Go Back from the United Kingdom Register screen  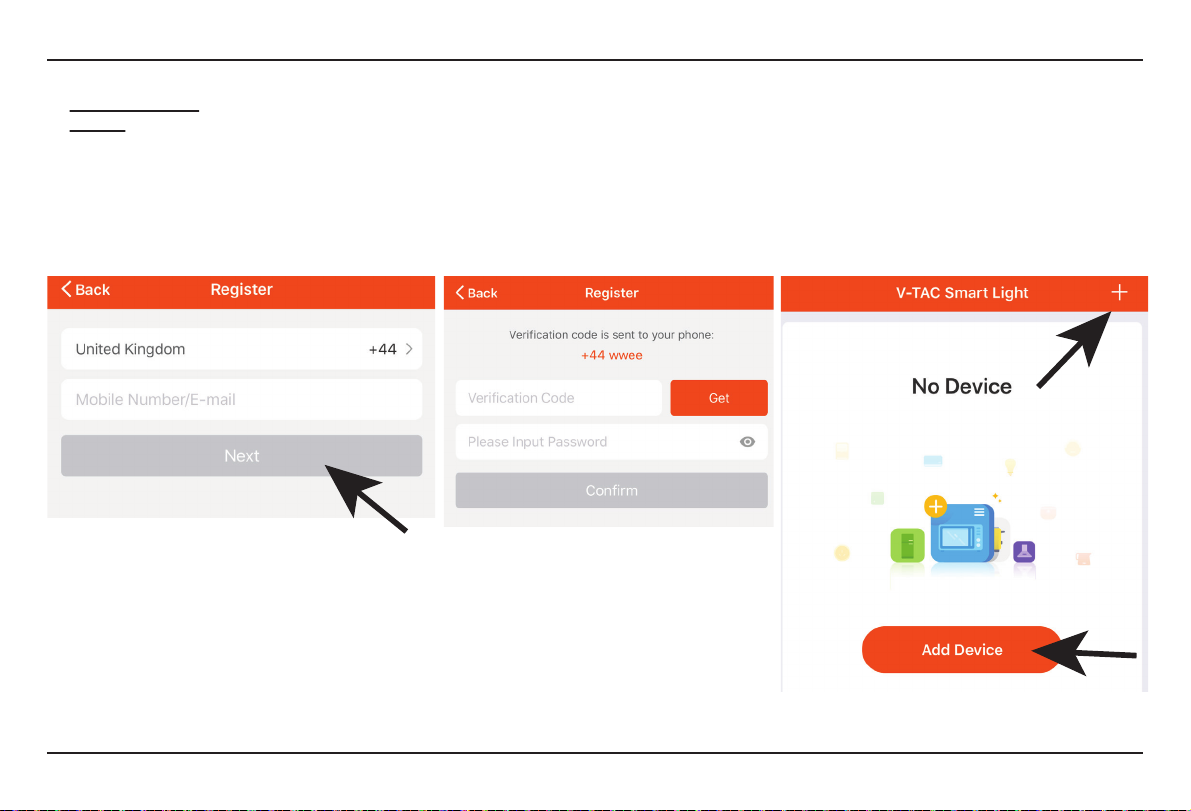tap(86, 289)
